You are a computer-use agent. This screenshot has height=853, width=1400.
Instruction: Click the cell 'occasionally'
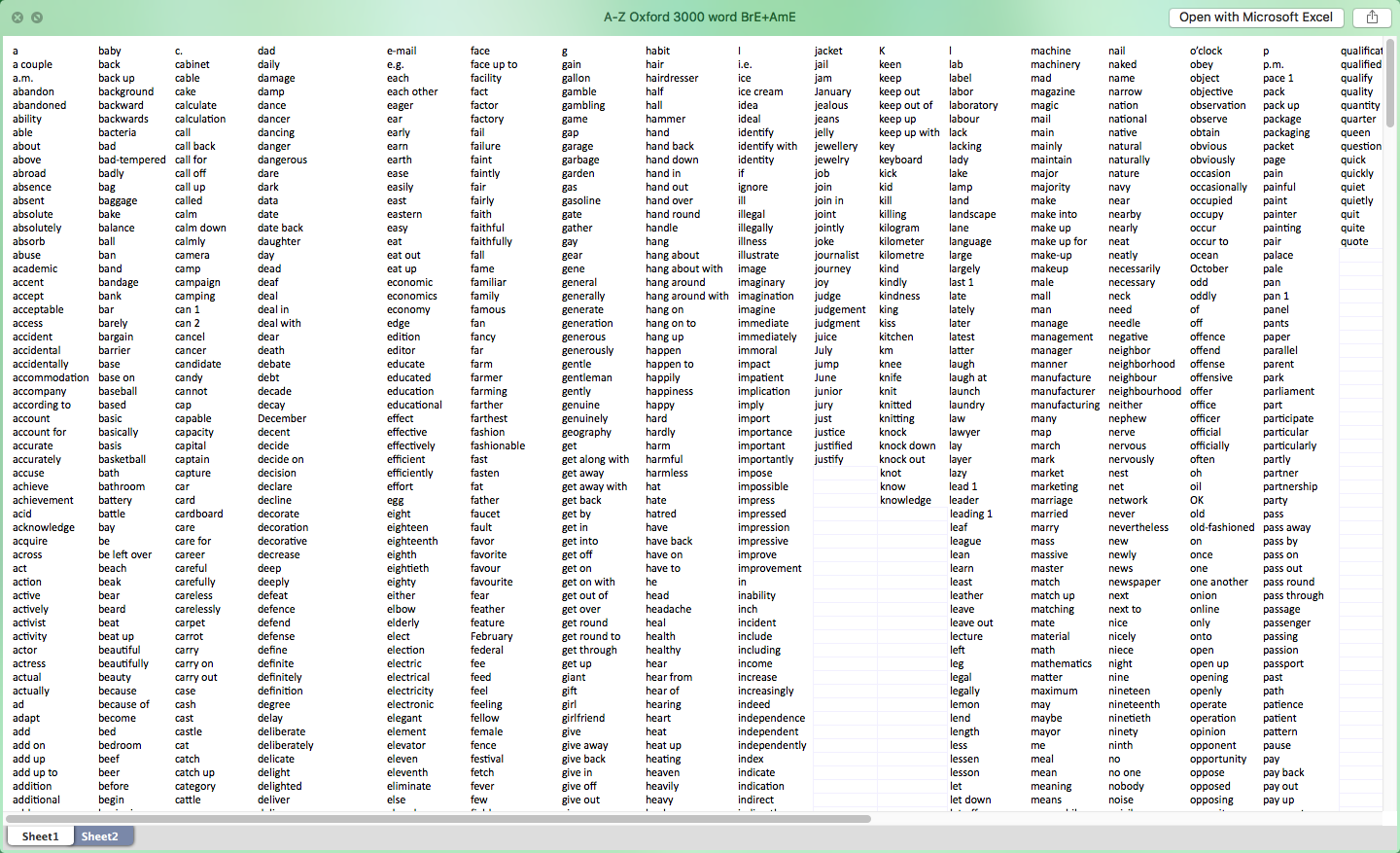click(x=1218, y=187)
